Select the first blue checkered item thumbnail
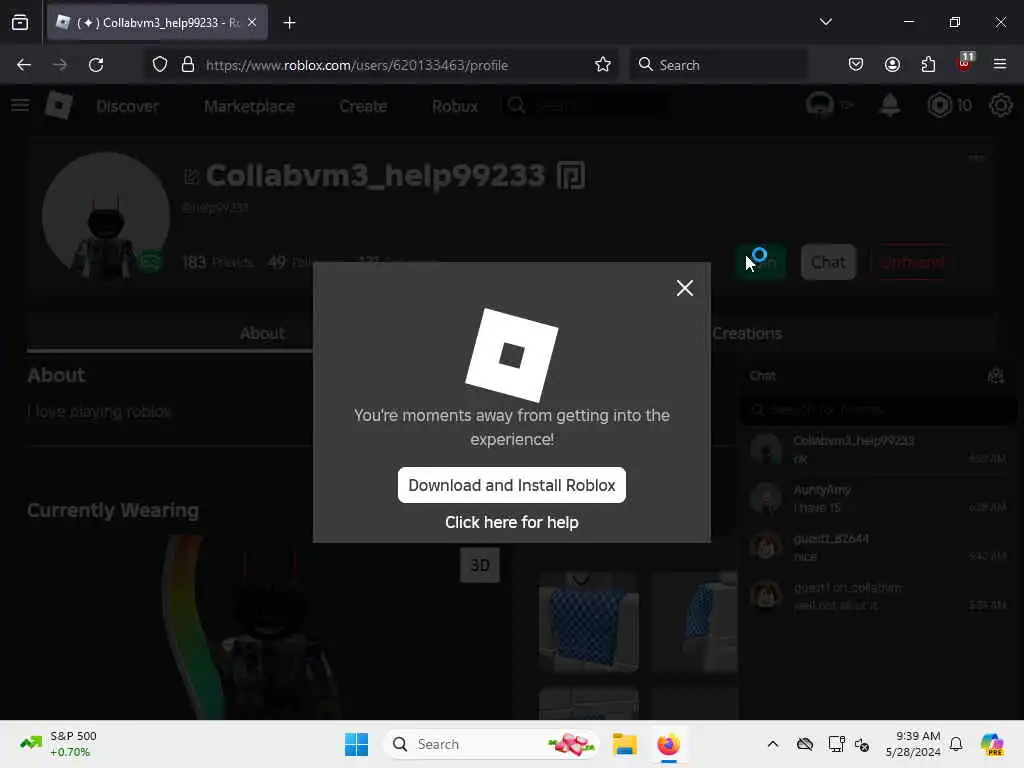Screen dimensions: 1024x768 click(588, 622)
